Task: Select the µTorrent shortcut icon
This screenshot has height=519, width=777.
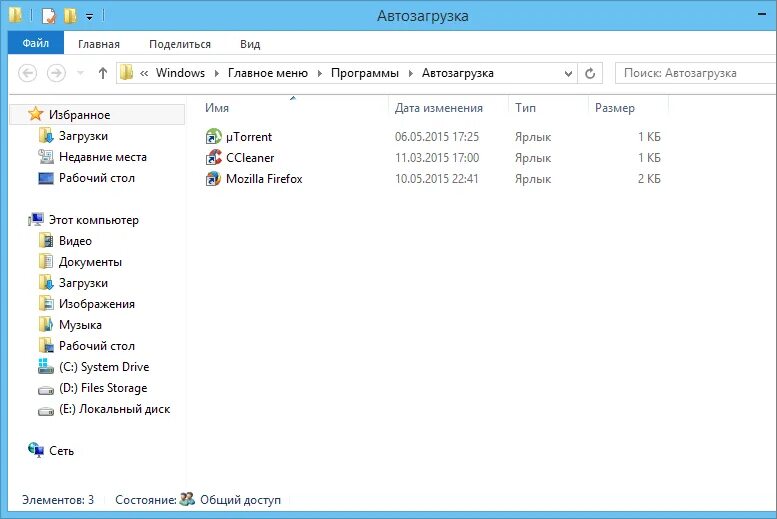Action: (214, 136)
